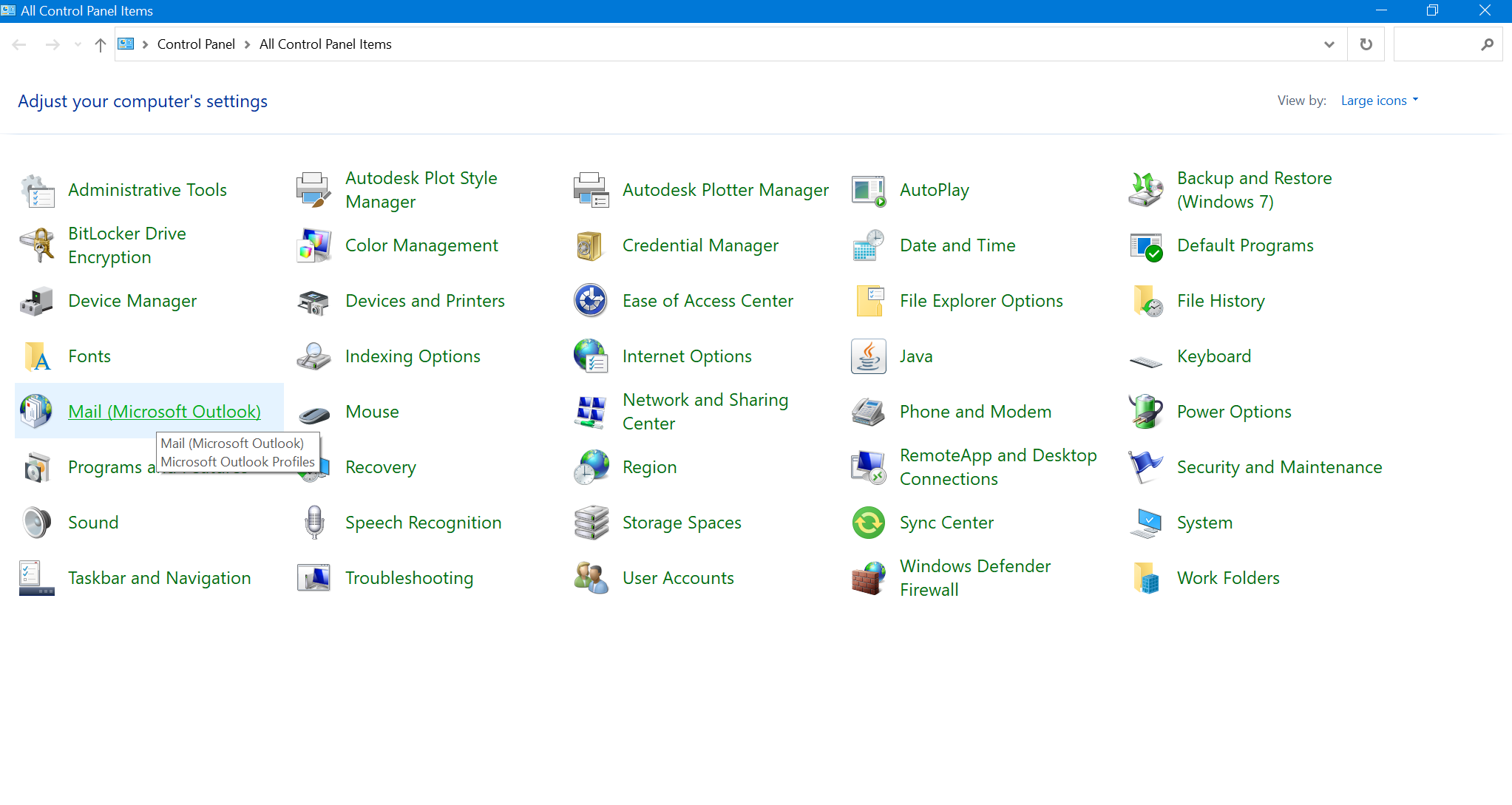Open the Troubleshooting link
This screenshot has width=1512, height=805.
coord(409,578)
